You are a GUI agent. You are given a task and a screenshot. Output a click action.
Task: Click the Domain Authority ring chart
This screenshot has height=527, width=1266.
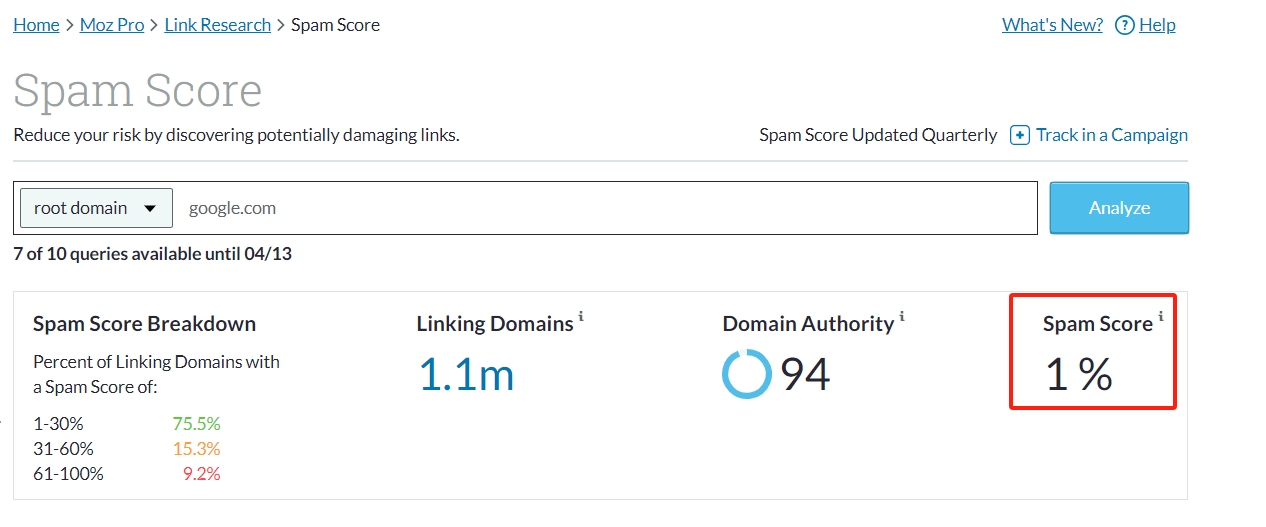pyautogui.click(x=746, y=374)
